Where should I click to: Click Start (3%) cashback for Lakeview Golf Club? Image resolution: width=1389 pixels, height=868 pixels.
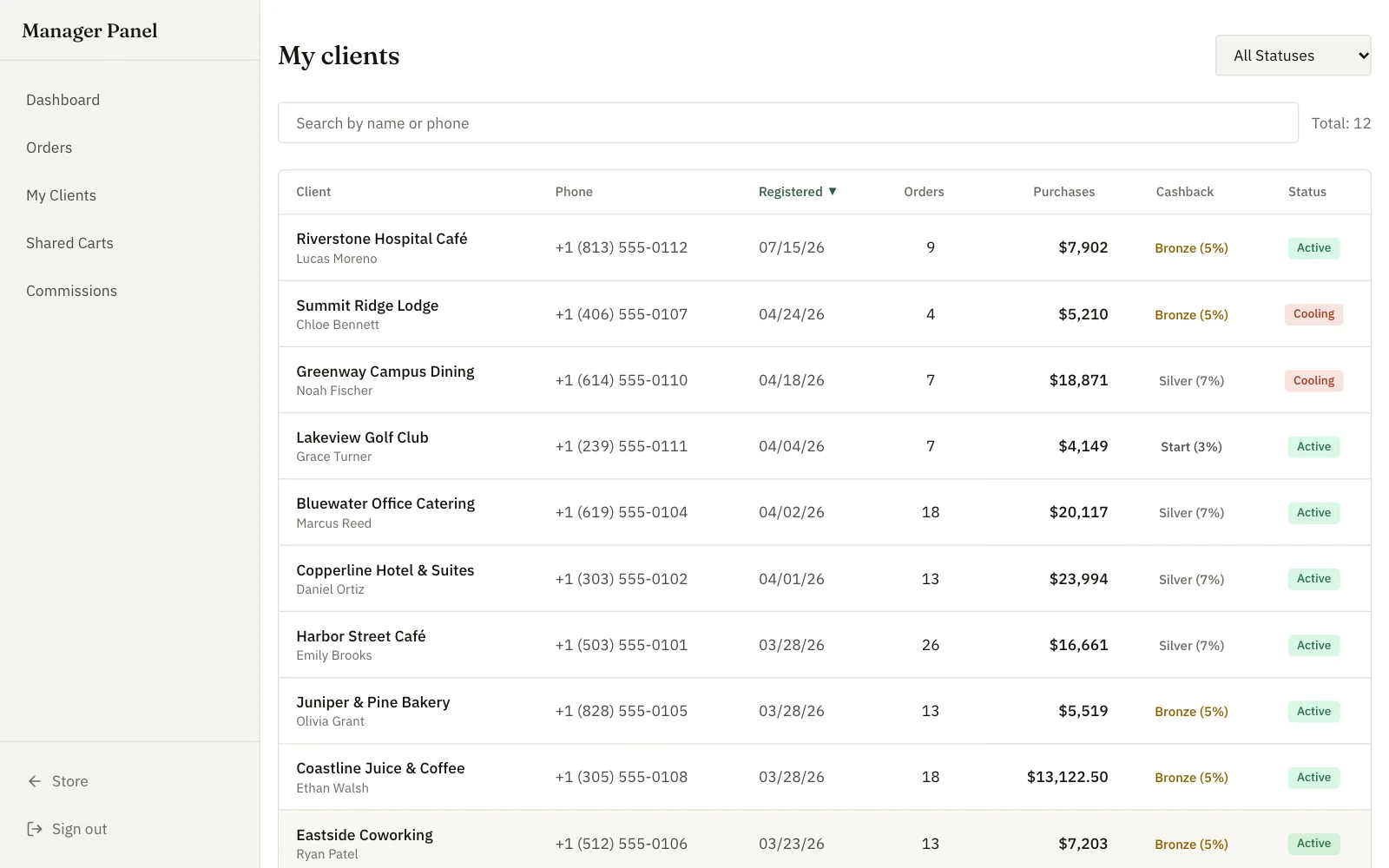pyautogui.click(x=1191, y=447)
